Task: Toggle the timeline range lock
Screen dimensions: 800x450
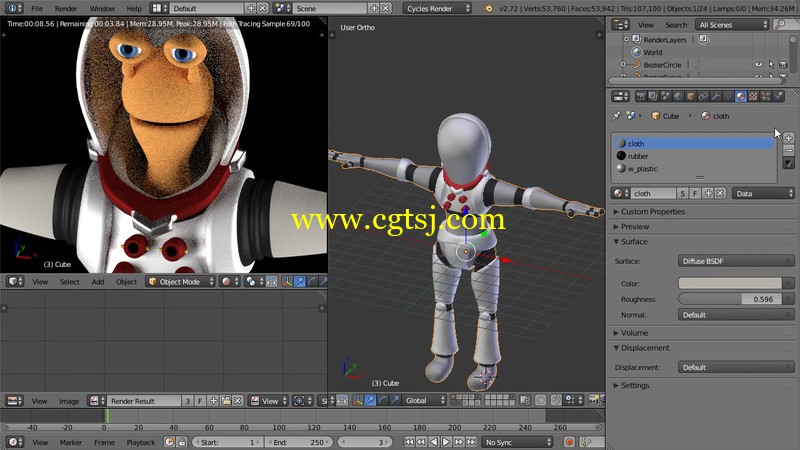Action: coord(182,442)
